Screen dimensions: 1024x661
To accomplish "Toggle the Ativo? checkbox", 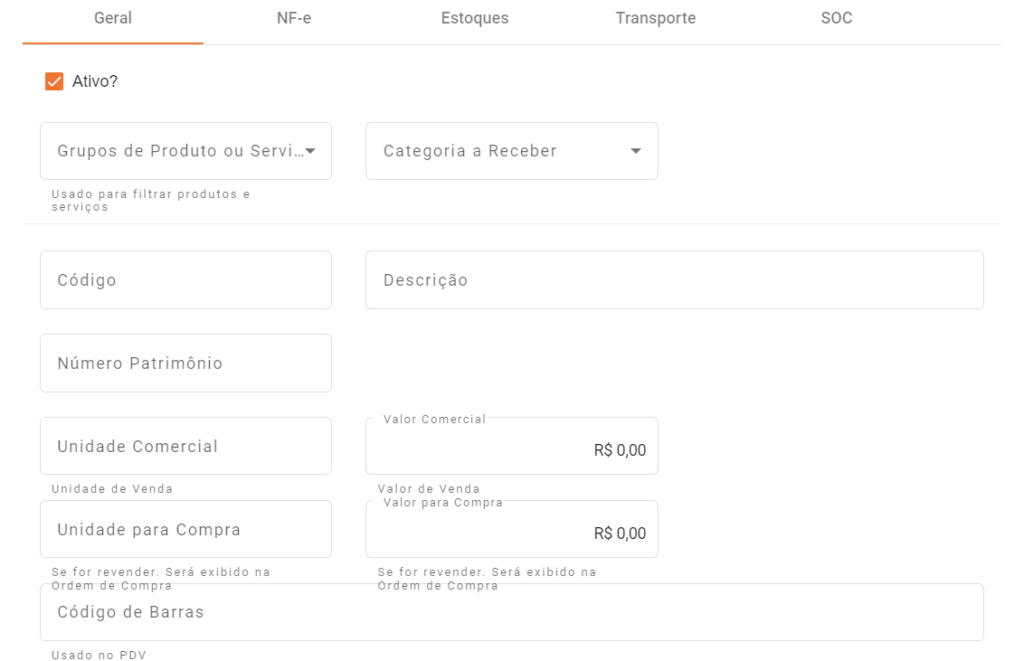I will click(x=54, y=81).
